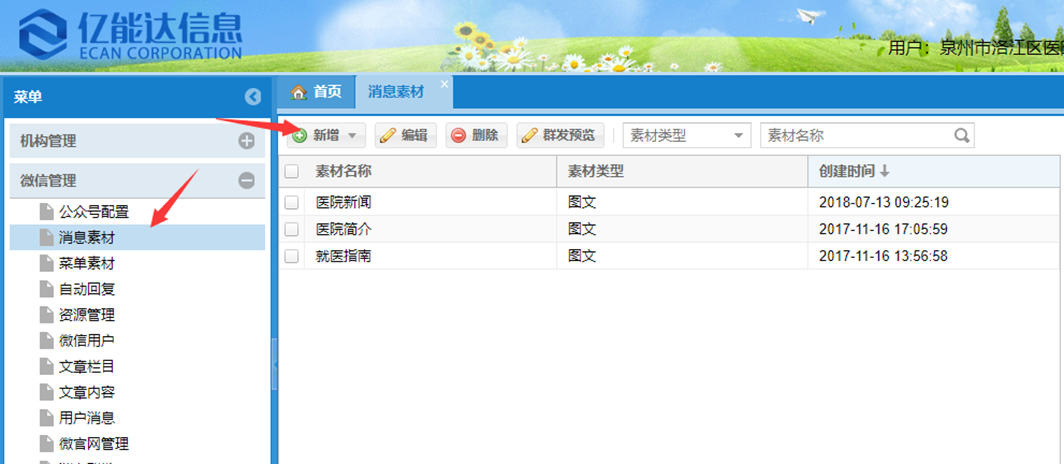Click the red minus icon for 删除
This screenshot has width=1064, height=464.
click(x=458, y=136)
